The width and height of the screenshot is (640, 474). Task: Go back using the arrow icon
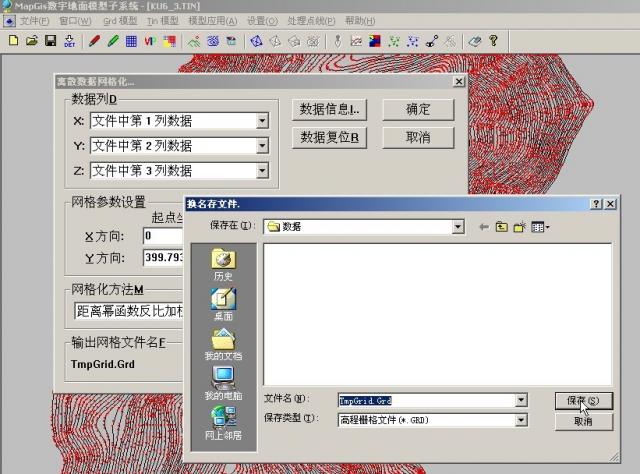(x=484, y=227)
